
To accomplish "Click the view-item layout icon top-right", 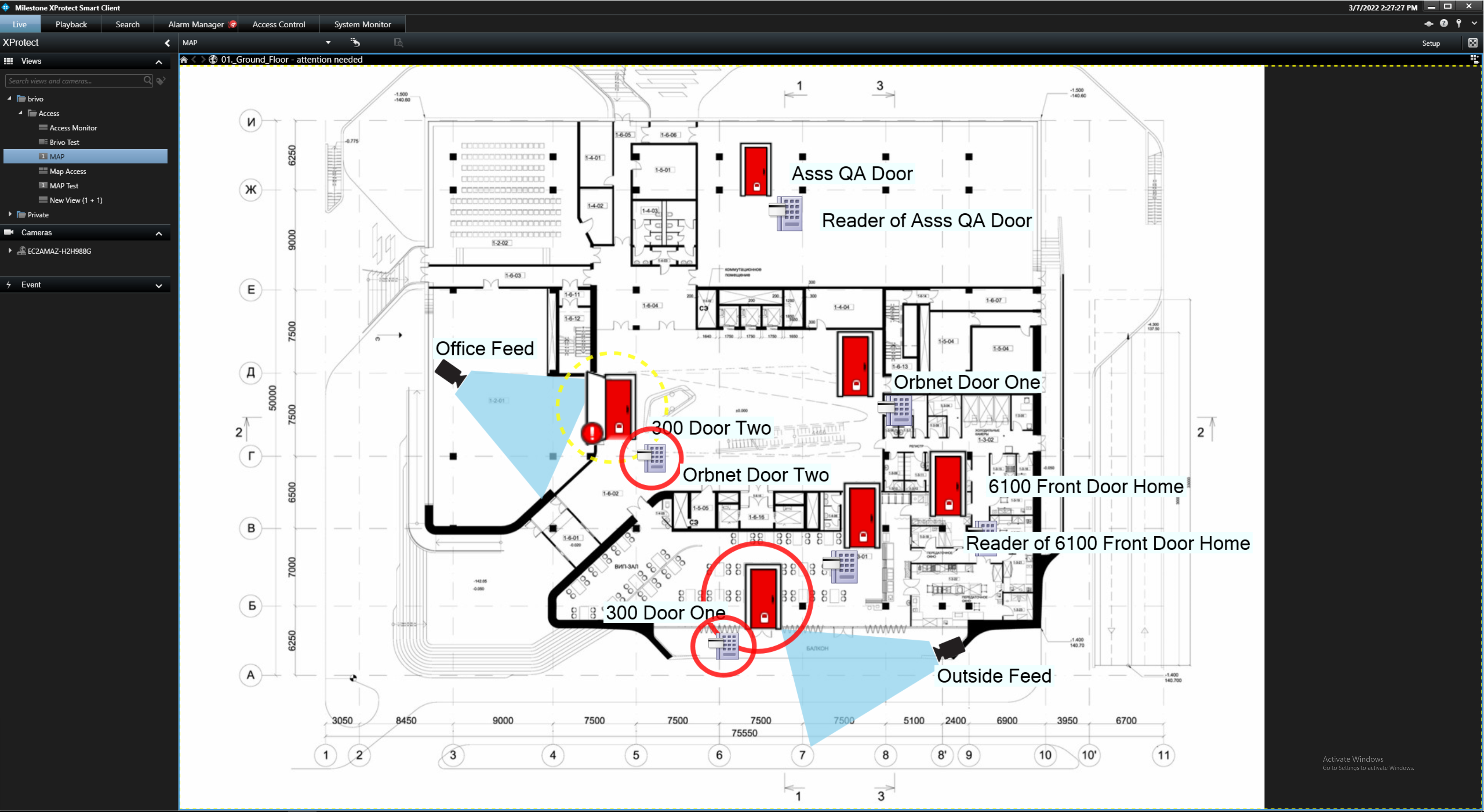I will 1474,59.
